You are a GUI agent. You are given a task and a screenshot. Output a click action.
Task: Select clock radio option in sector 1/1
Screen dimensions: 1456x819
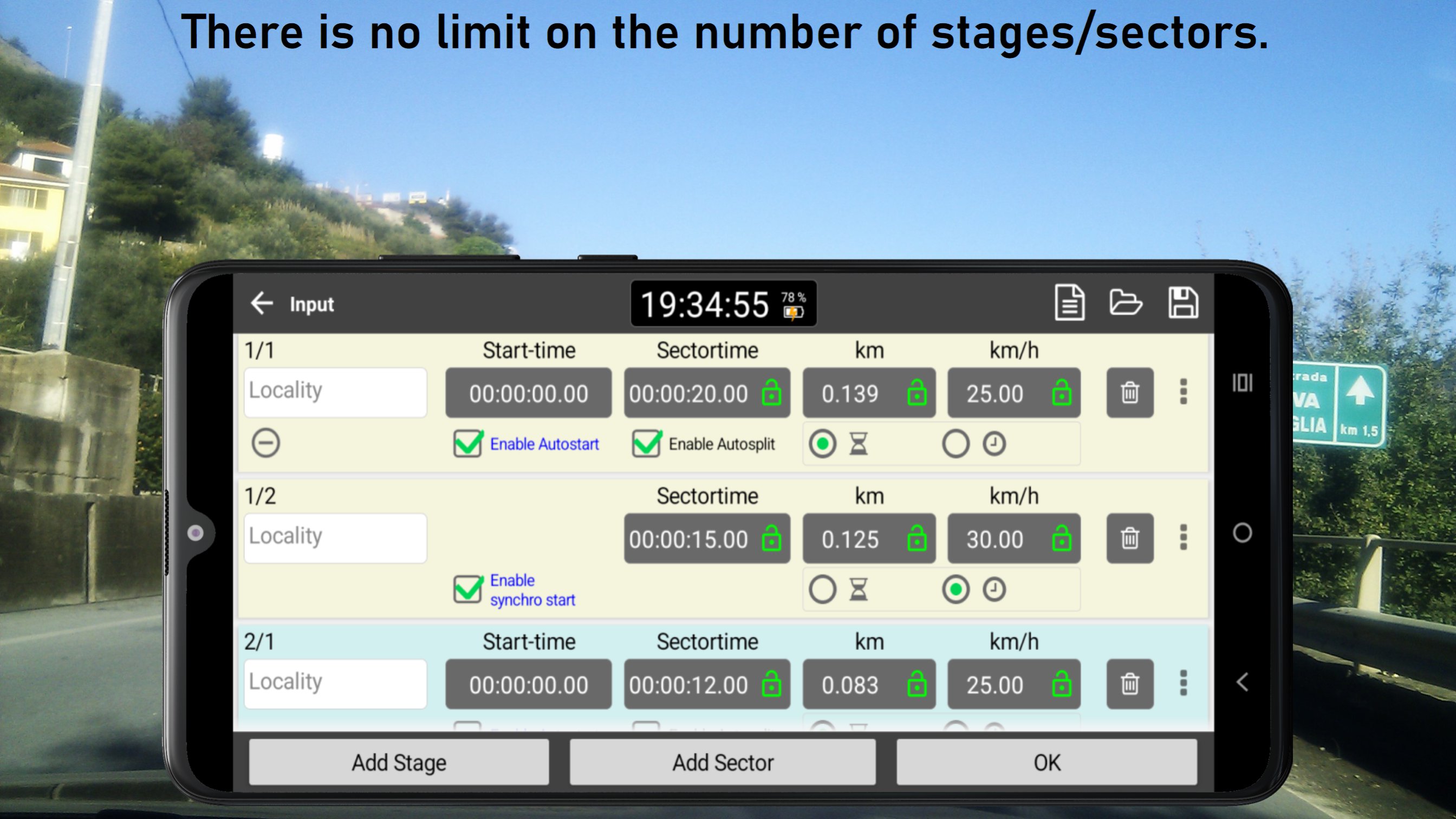pos(956,444)
